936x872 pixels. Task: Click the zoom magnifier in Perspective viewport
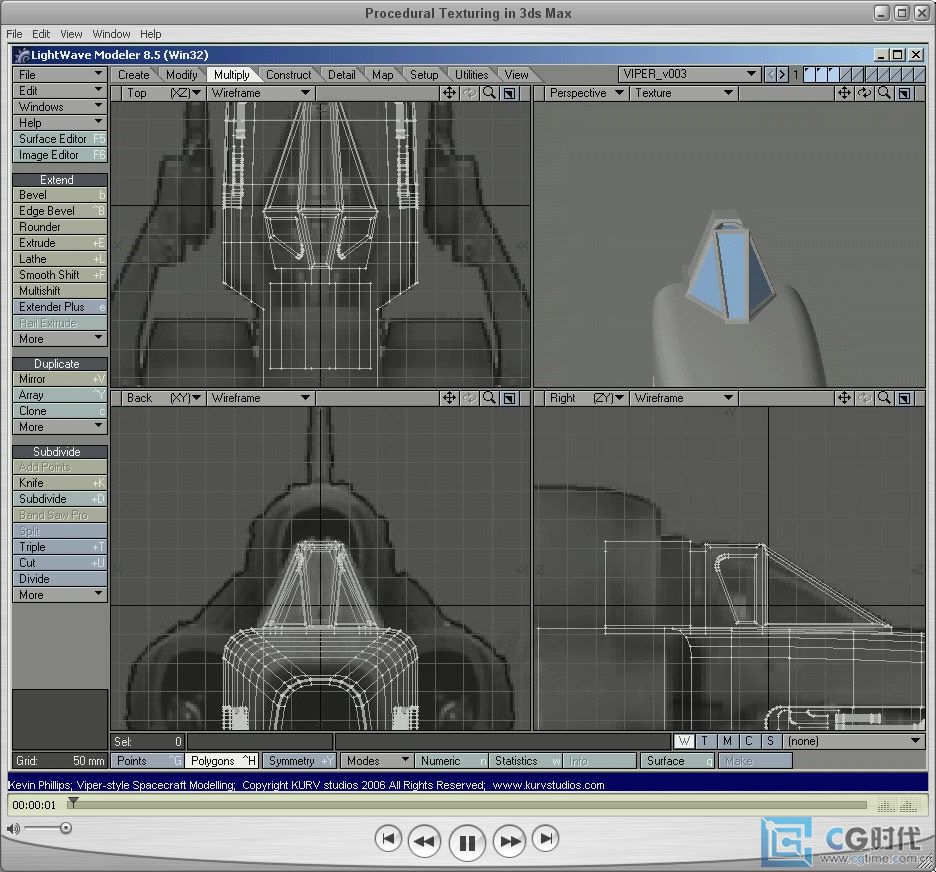click(x=884, y=93)
